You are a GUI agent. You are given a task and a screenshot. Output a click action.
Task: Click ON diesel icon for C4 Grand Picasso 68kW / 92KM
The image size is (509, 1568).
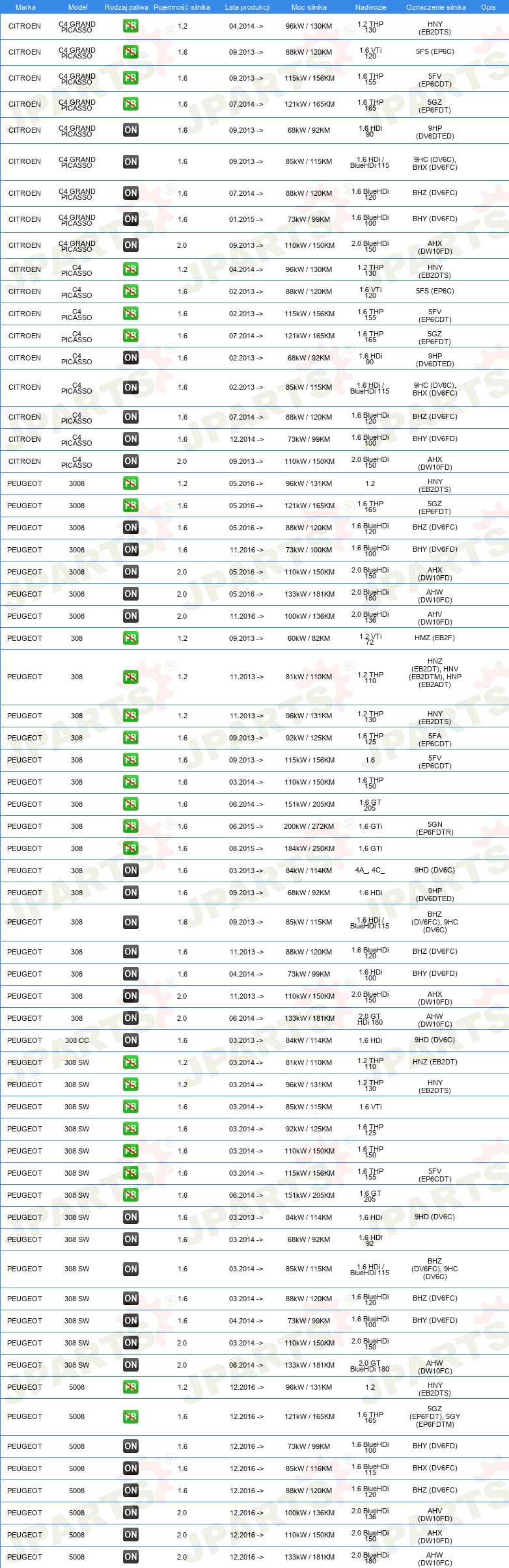131,130
